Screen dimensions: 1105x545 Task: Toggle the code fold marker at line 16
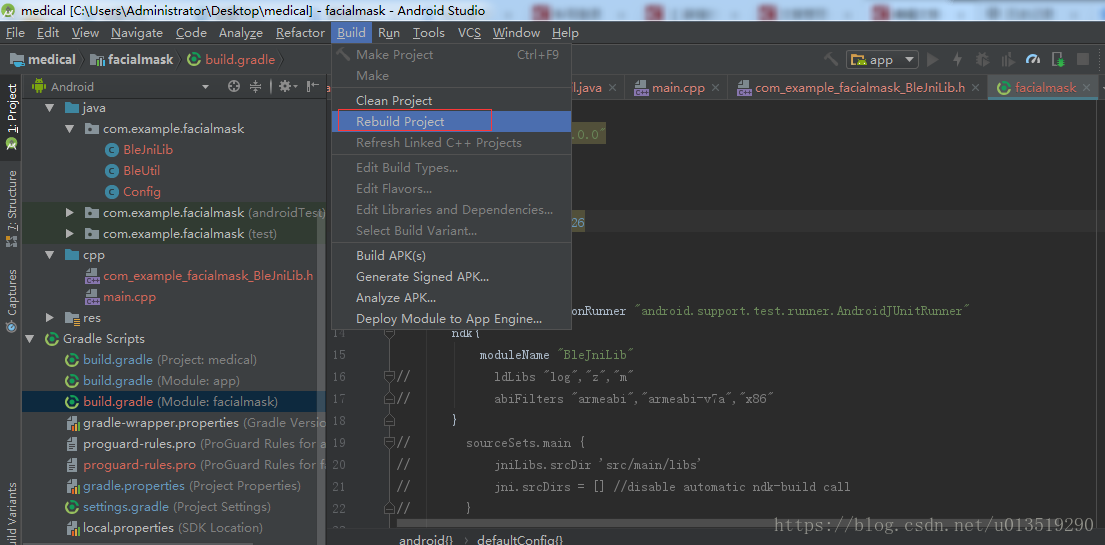(x=388, y=377)
